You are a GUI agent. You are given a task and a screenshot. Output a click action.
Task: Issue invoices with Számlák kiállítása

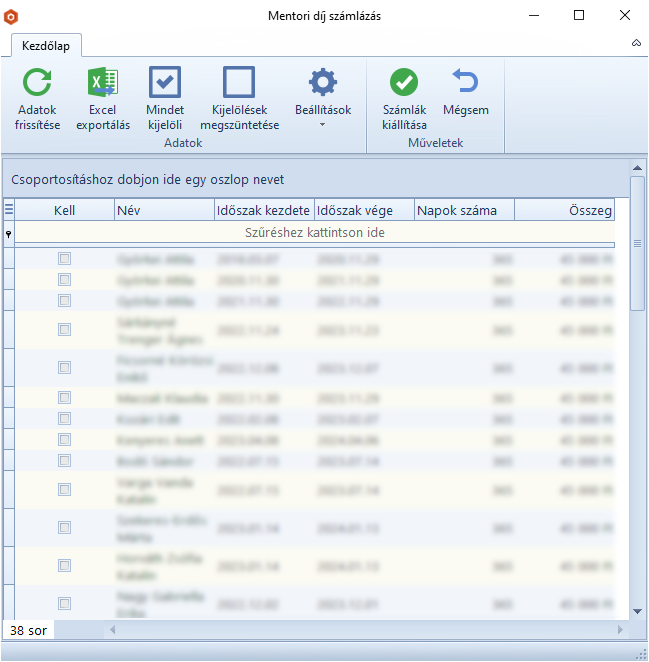pos(404,82)
